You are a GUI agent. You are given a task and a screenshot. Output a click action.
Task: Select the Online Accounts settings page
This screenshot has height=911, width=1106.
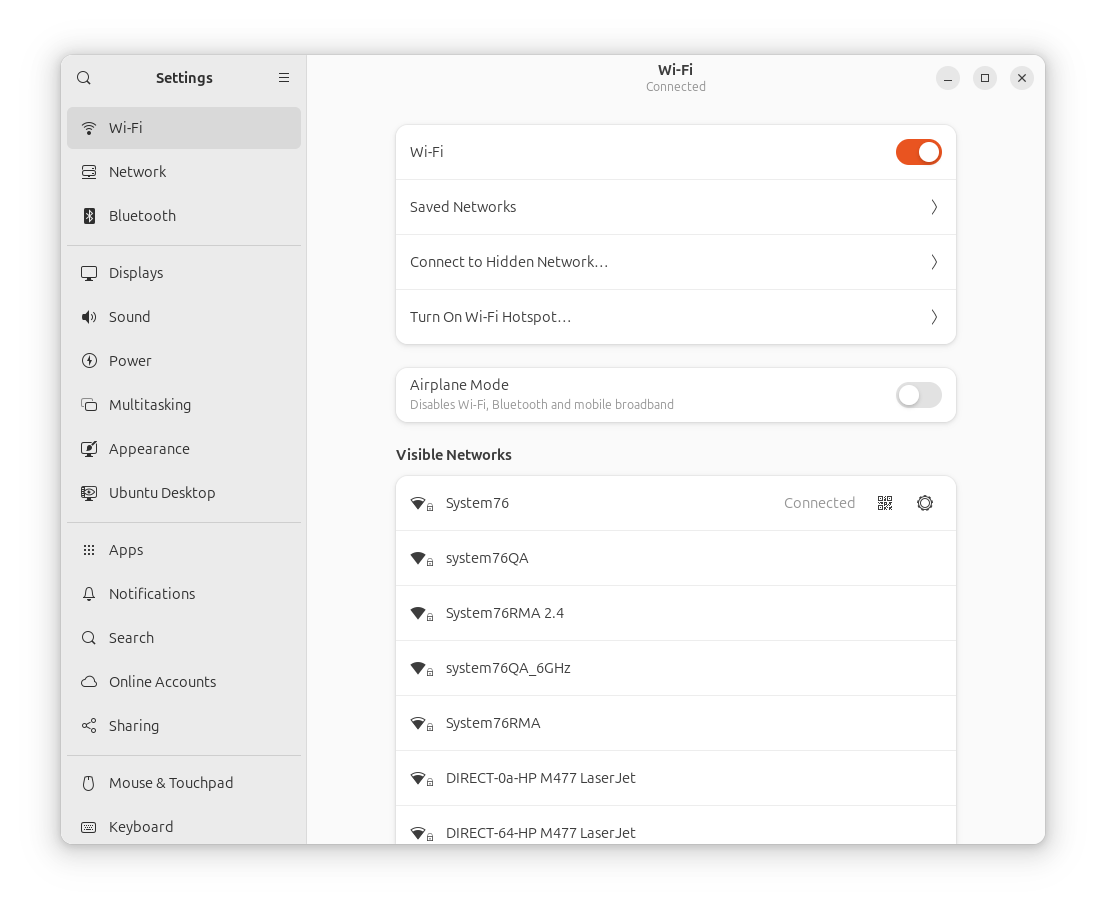(162, 682)
